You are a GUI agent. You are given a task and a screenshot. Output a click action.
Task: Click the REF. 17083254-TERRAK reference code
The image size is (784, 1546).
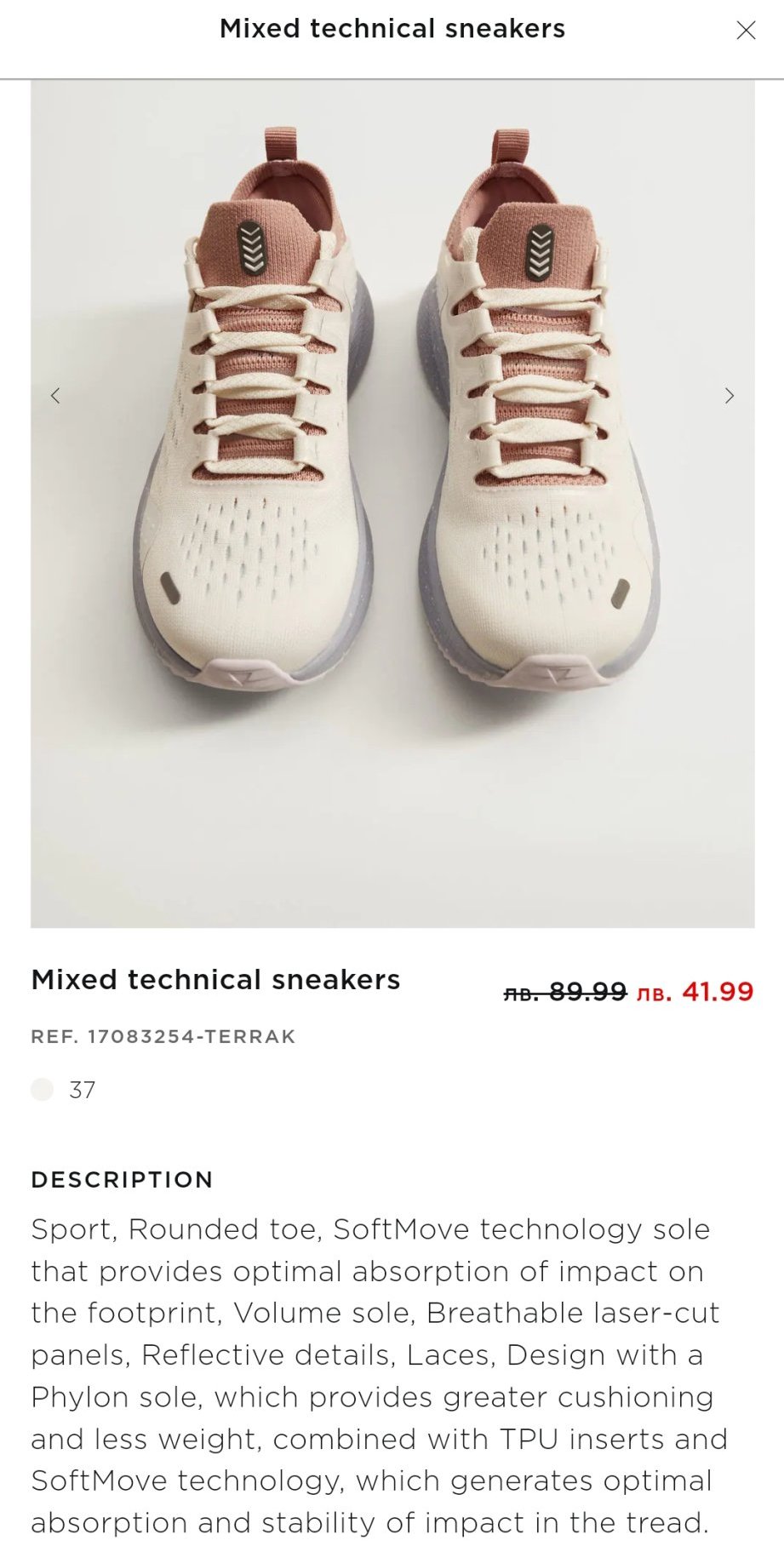(x=163, y=1037)
